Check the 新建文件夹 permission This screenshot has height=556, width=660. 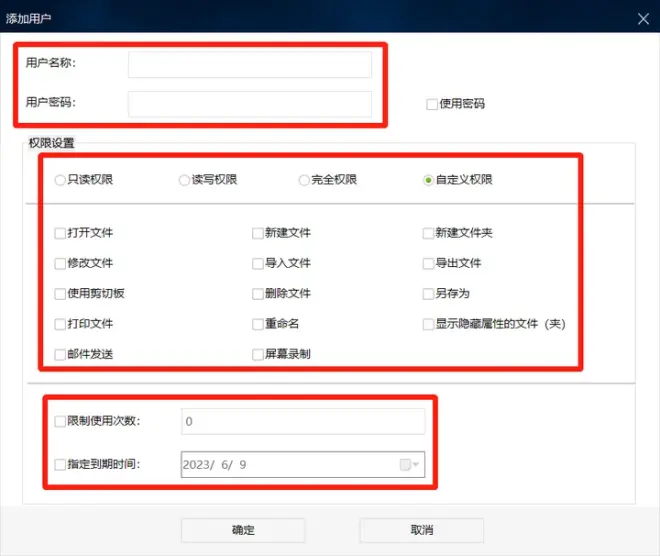pos(428,233)
